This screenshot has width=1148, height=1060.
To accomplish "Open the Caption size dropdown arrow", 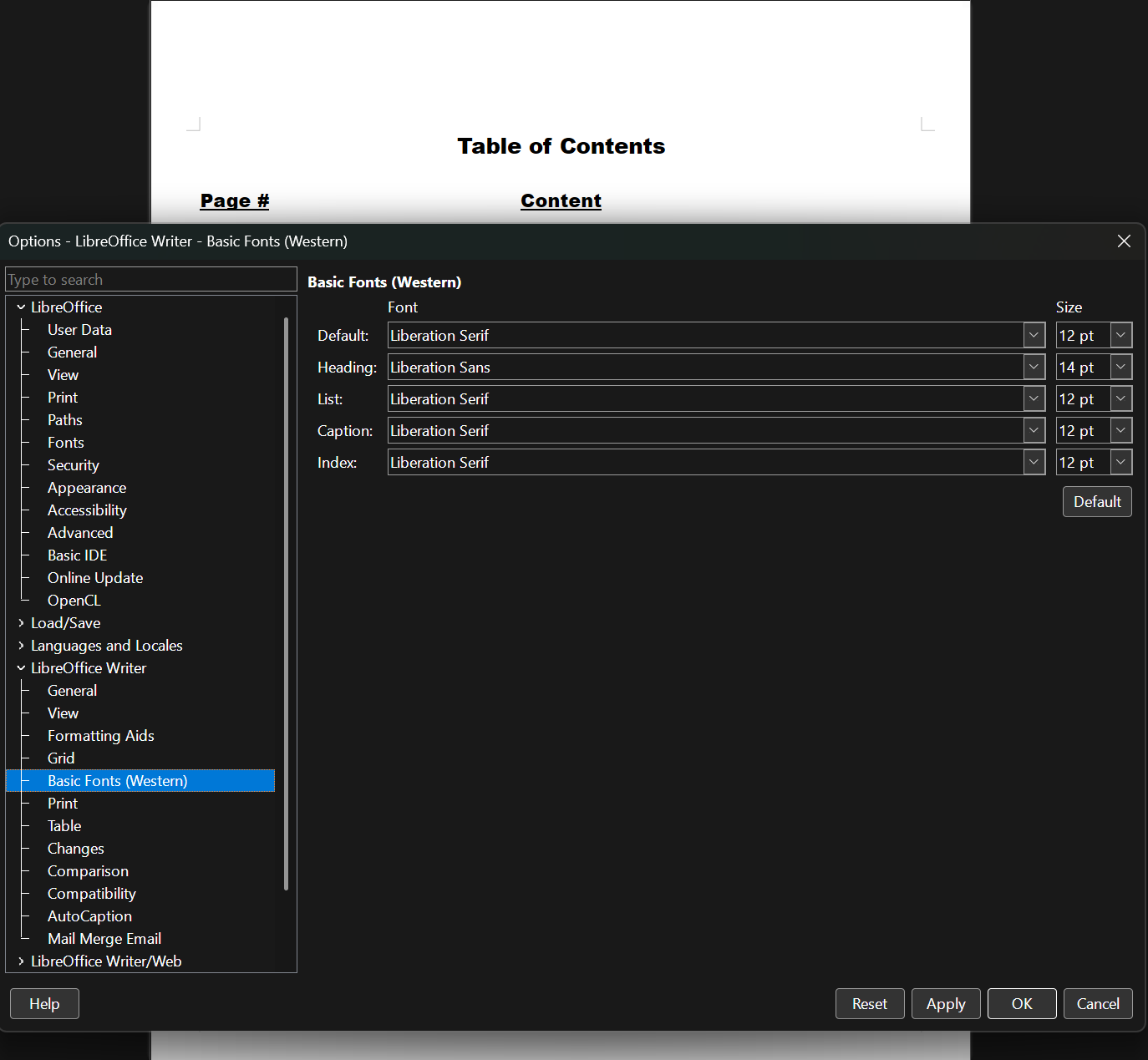I will tap(1120, 430).
